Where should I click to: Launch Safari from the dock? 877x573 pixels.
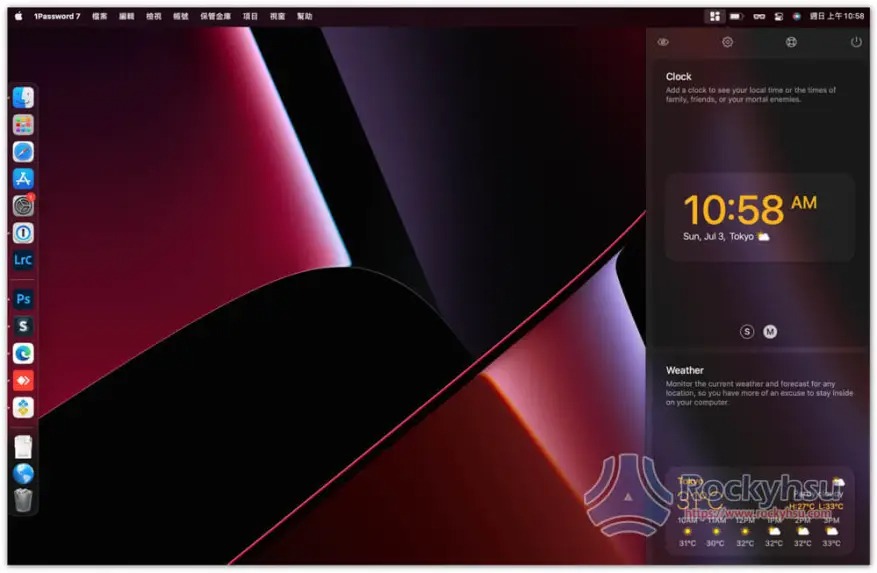pyautogui.click(x=23, y=152)
